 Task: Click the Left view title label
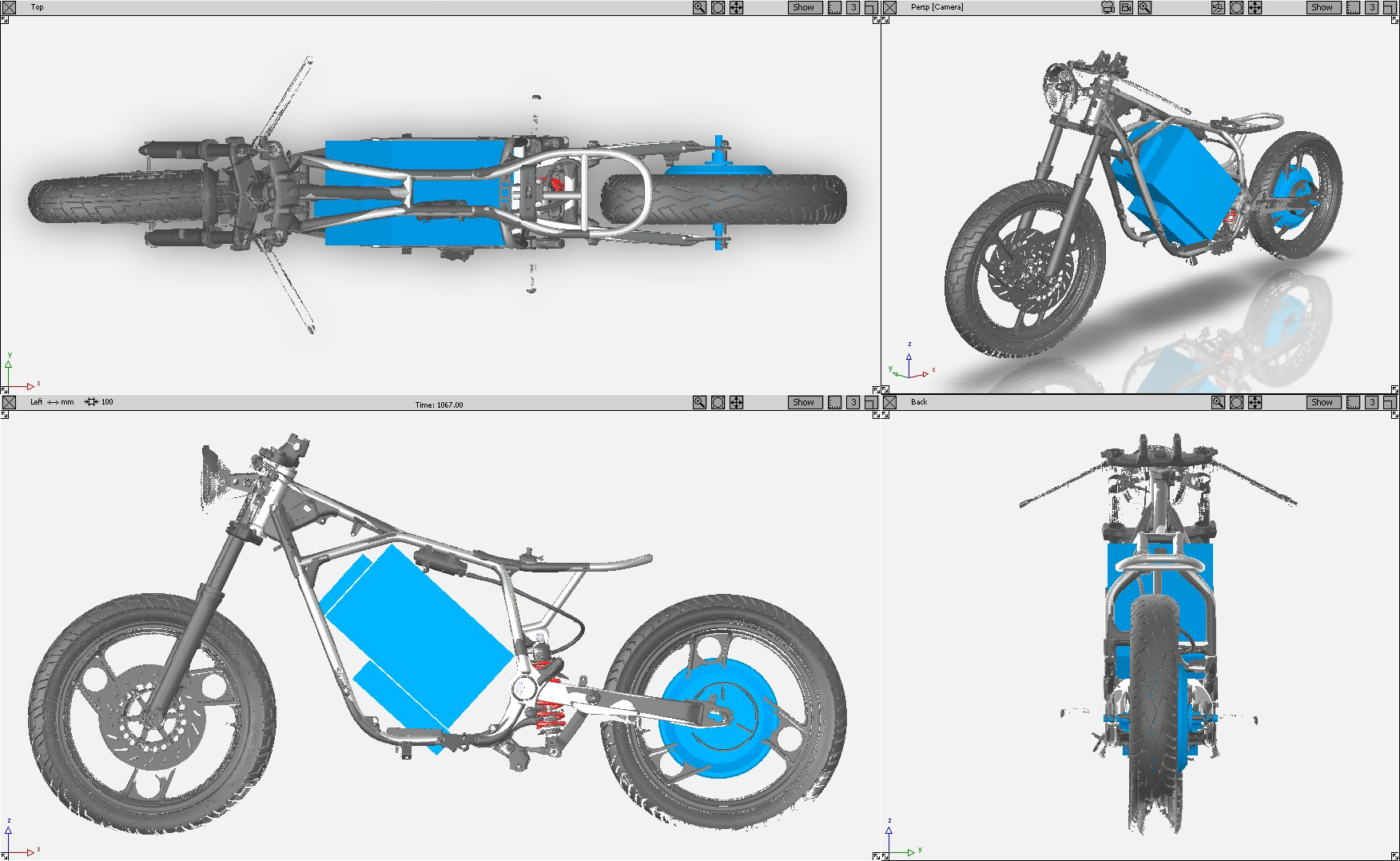tap(36, 402)
